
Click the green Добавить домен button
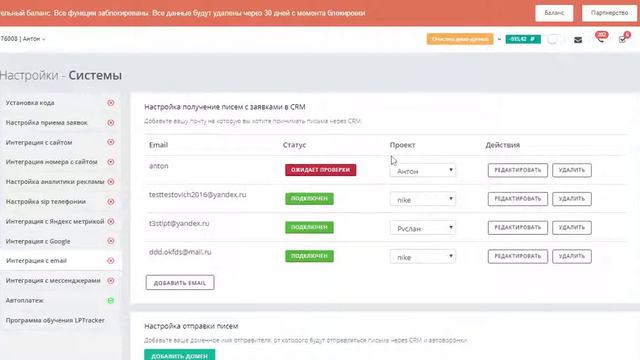coord(180,355)
